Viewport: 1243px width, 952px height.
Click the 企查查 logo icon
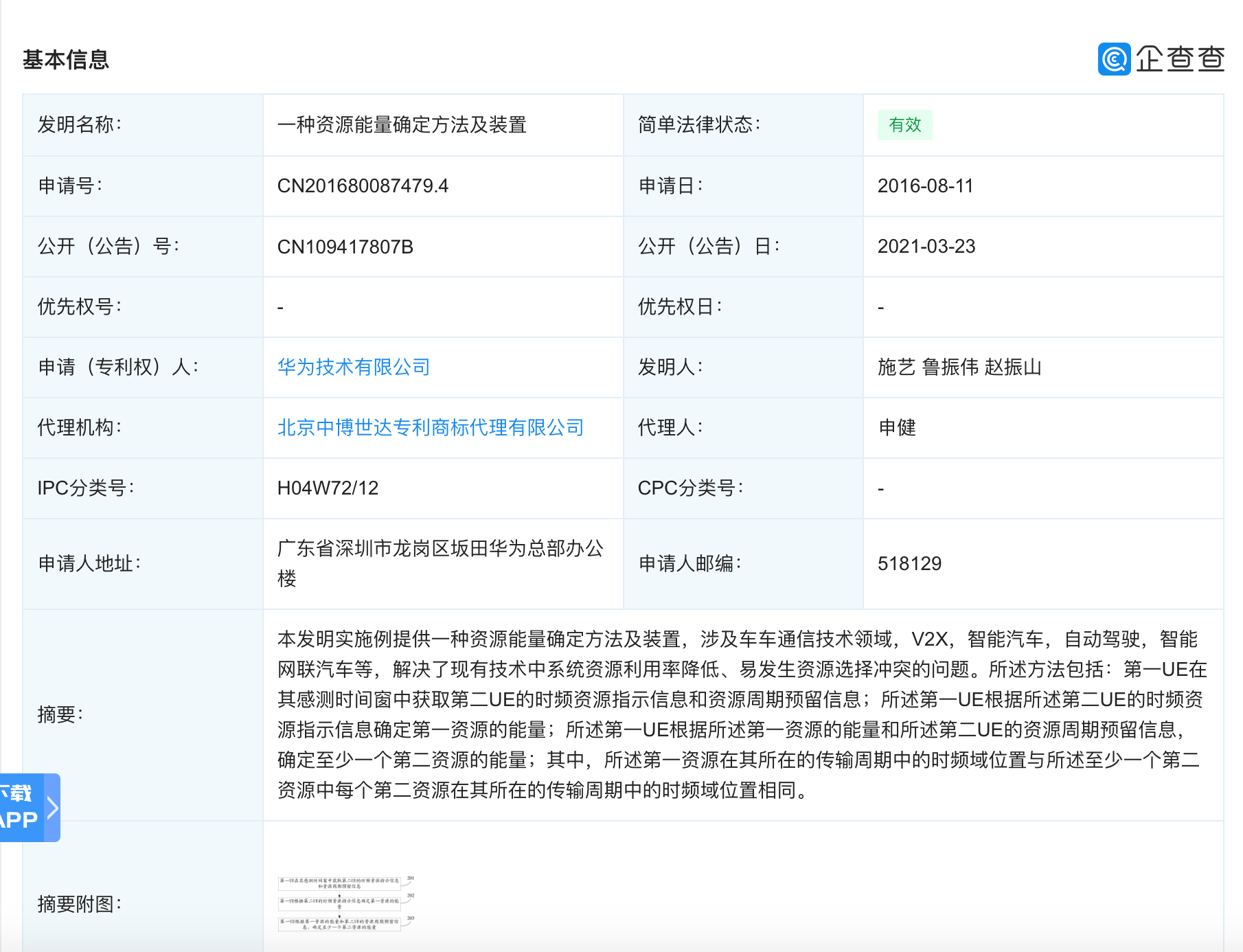point(1114,59)
